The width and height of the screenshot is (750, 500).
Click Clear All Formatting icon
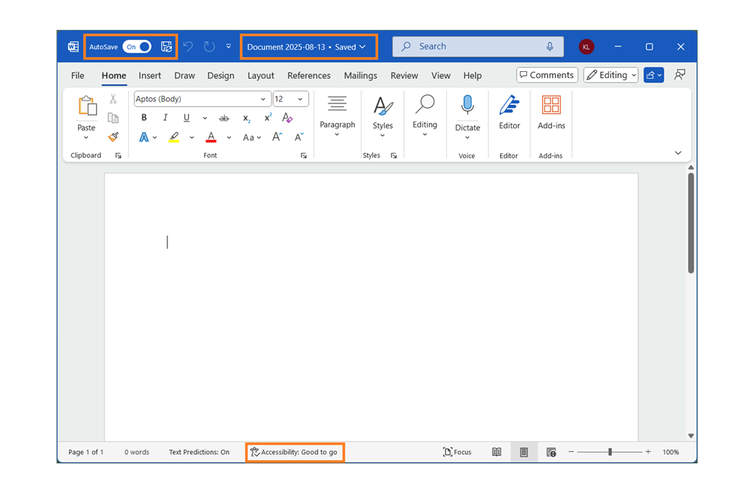click(x=287, y=118)
